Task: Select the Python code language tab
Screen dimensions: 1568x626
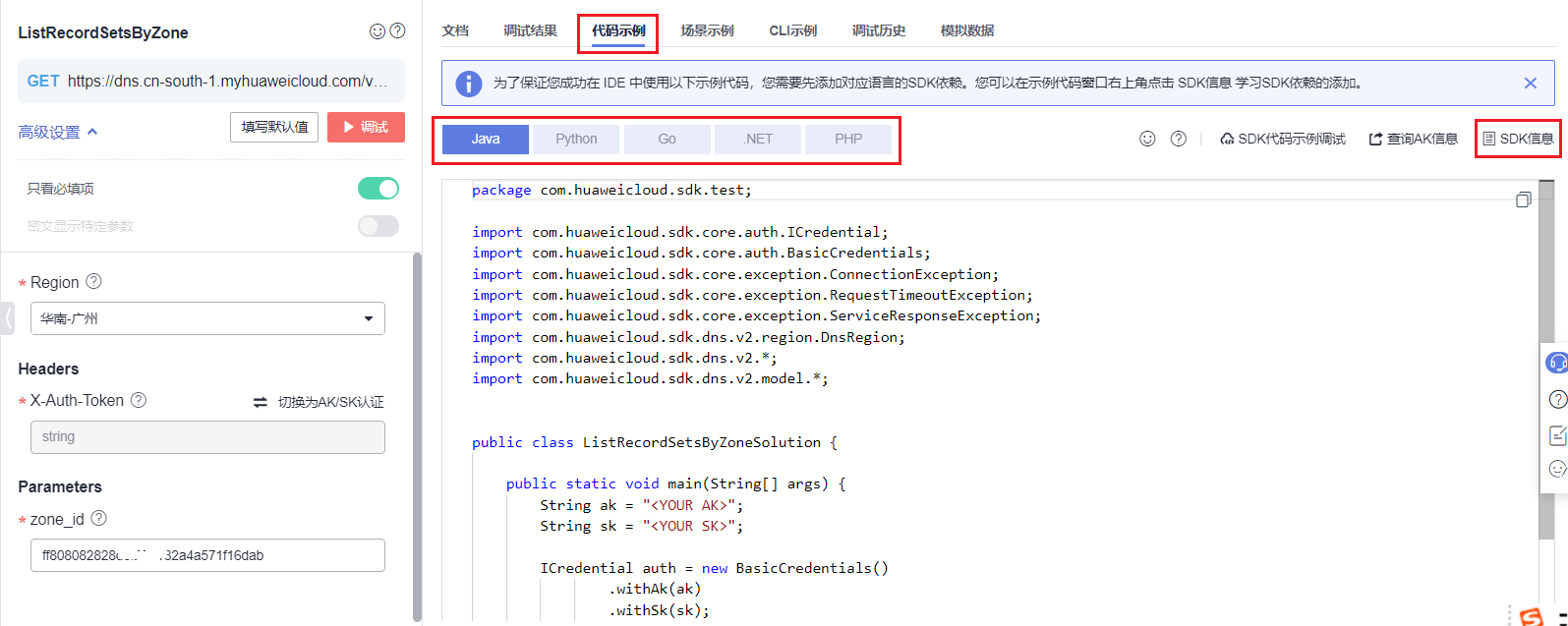Action: tap(576, 139)
